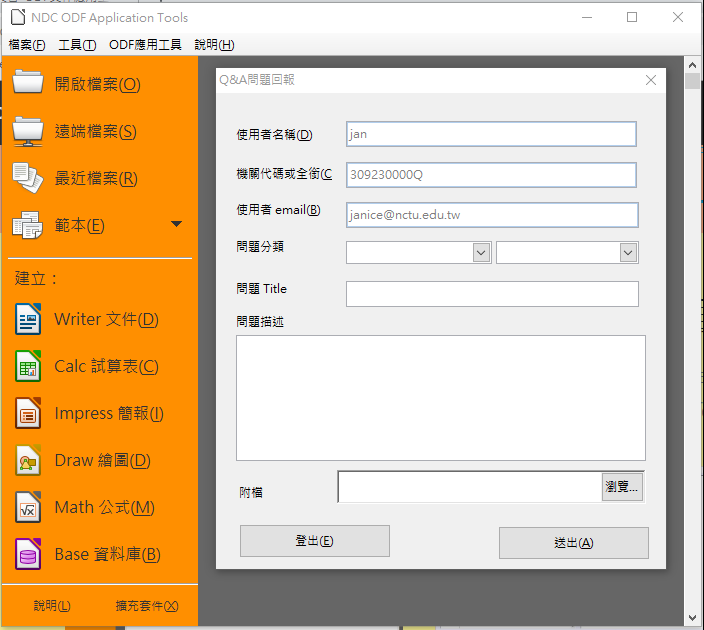The image size is (704, 630).
Task: Click into the 問題 Title input field
Action: point(491,294)
